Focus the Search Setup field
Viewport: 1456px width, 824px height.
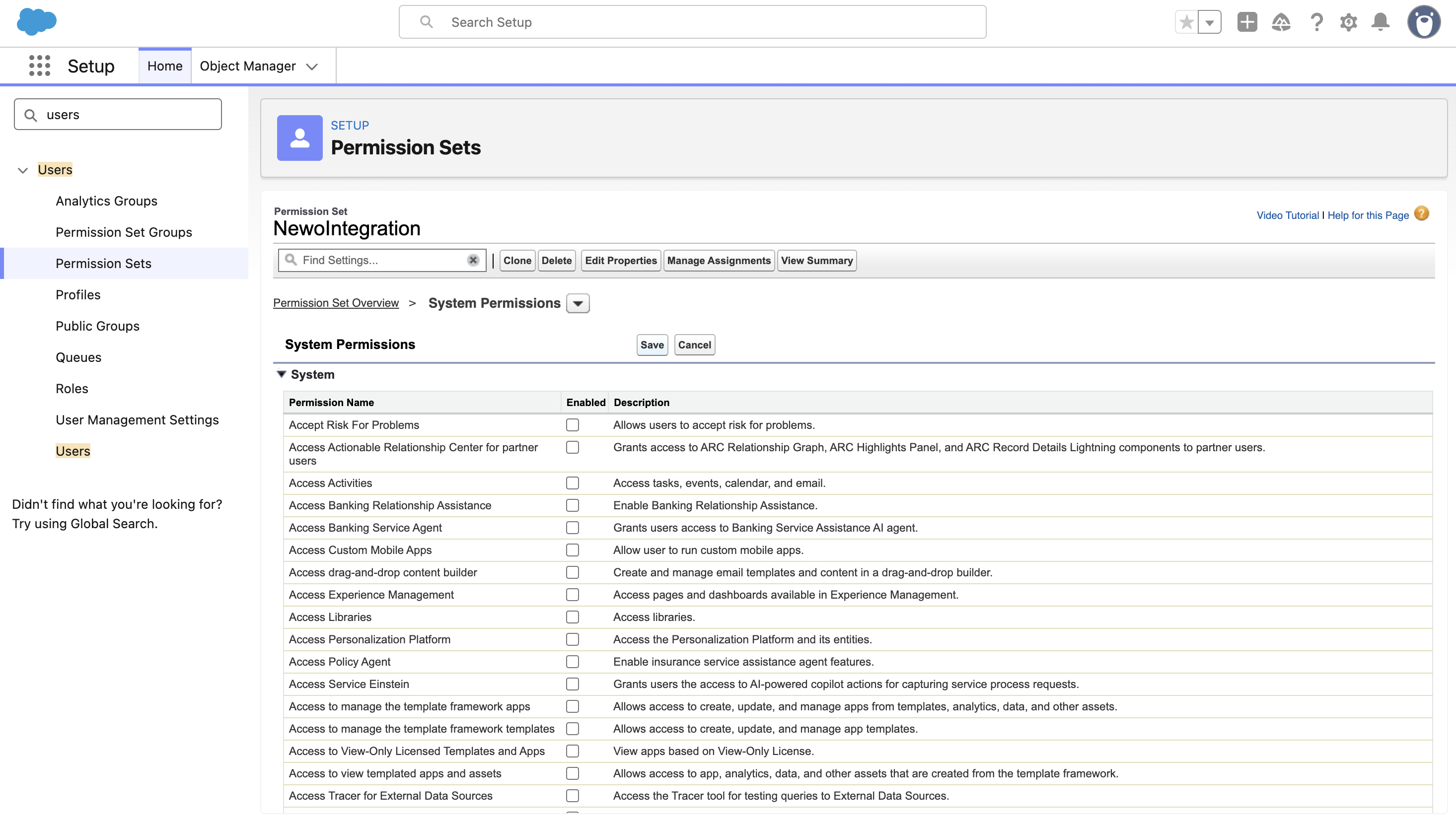click(692, 22)
